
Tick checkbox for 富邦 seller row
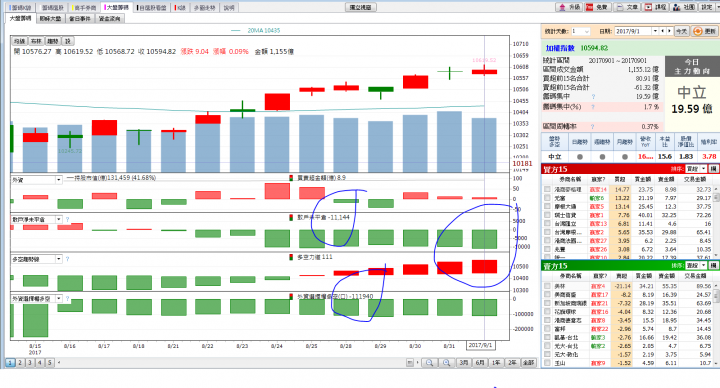[x=547, y=329]
